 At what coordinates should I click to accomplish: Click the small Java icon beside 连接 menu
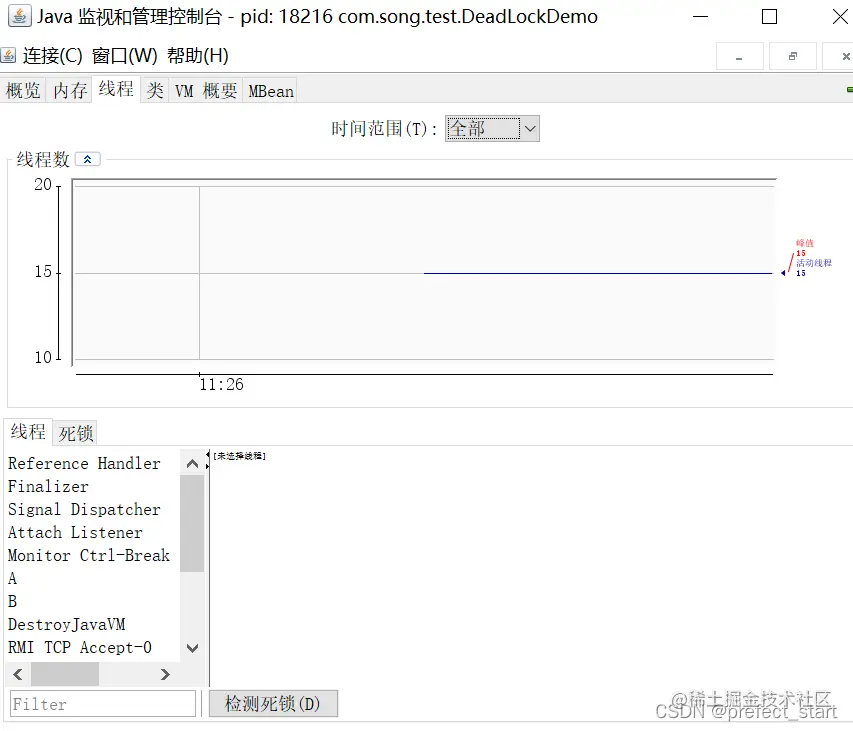[x=8, y=55]
